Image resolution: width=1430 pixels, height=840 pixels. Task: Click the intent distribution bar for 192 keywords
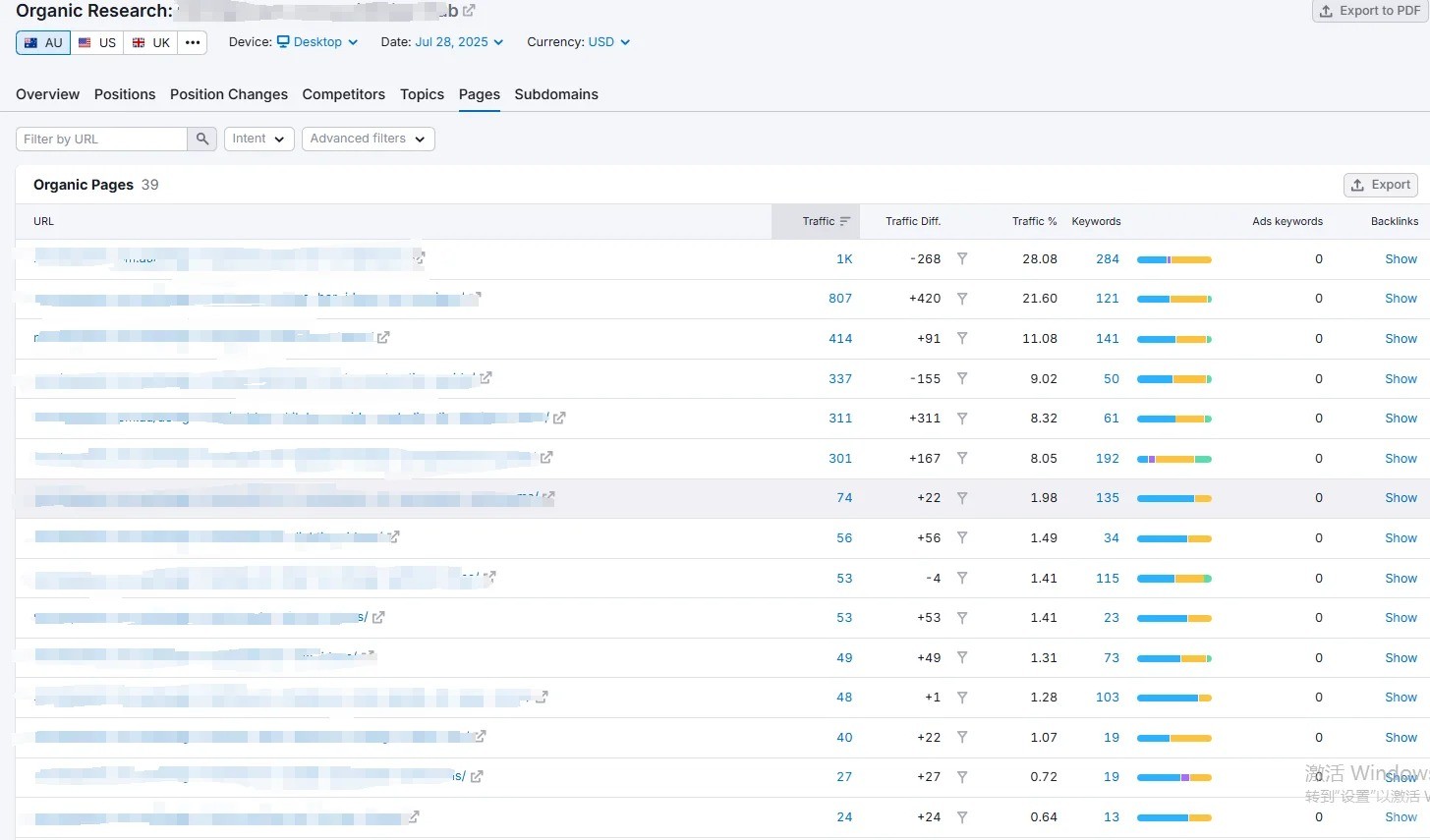point(1174,459)
